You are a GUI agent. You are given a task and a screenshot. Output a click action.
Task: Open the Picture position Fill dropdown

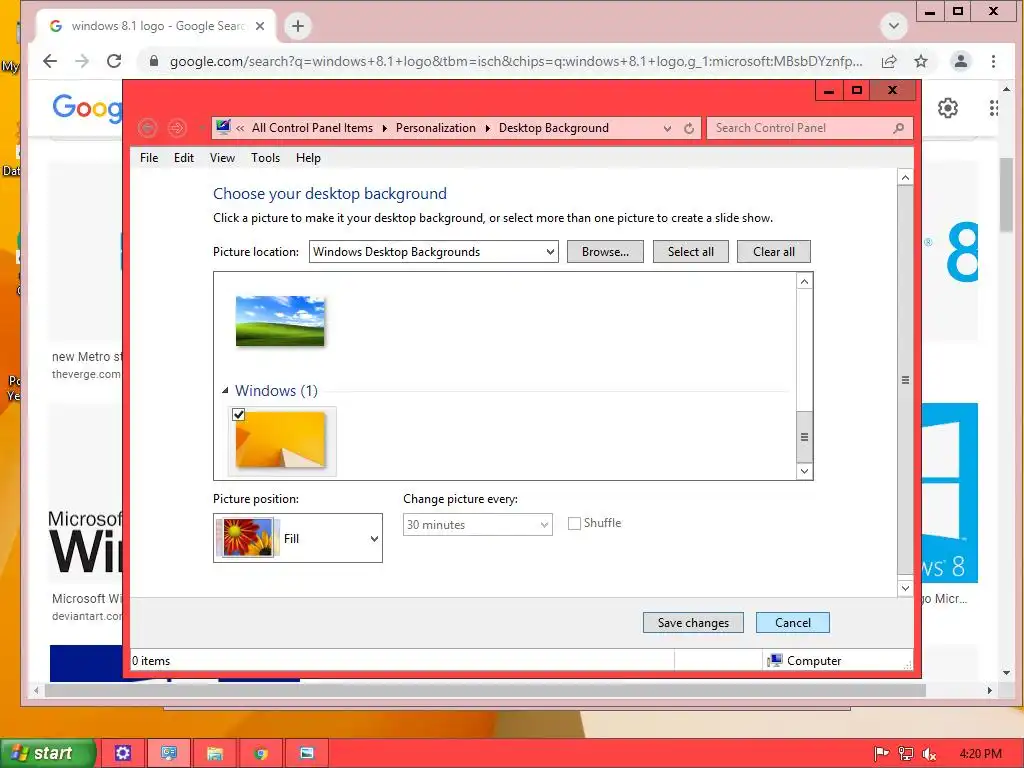(x=298, y=538)
